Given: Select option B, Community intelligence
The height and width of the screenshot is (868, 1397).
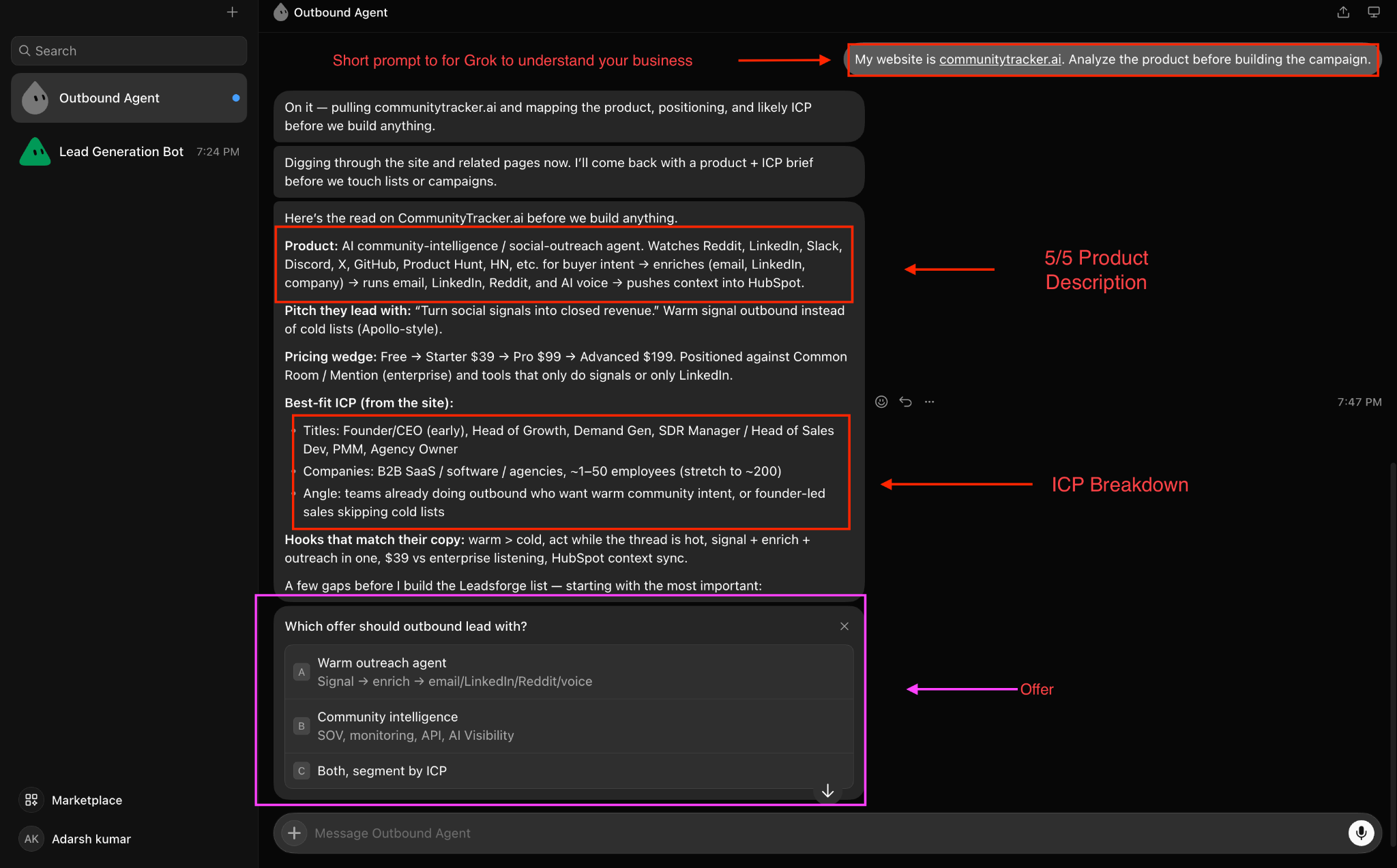Looking at the screenshot, I should tap(569, 725).
